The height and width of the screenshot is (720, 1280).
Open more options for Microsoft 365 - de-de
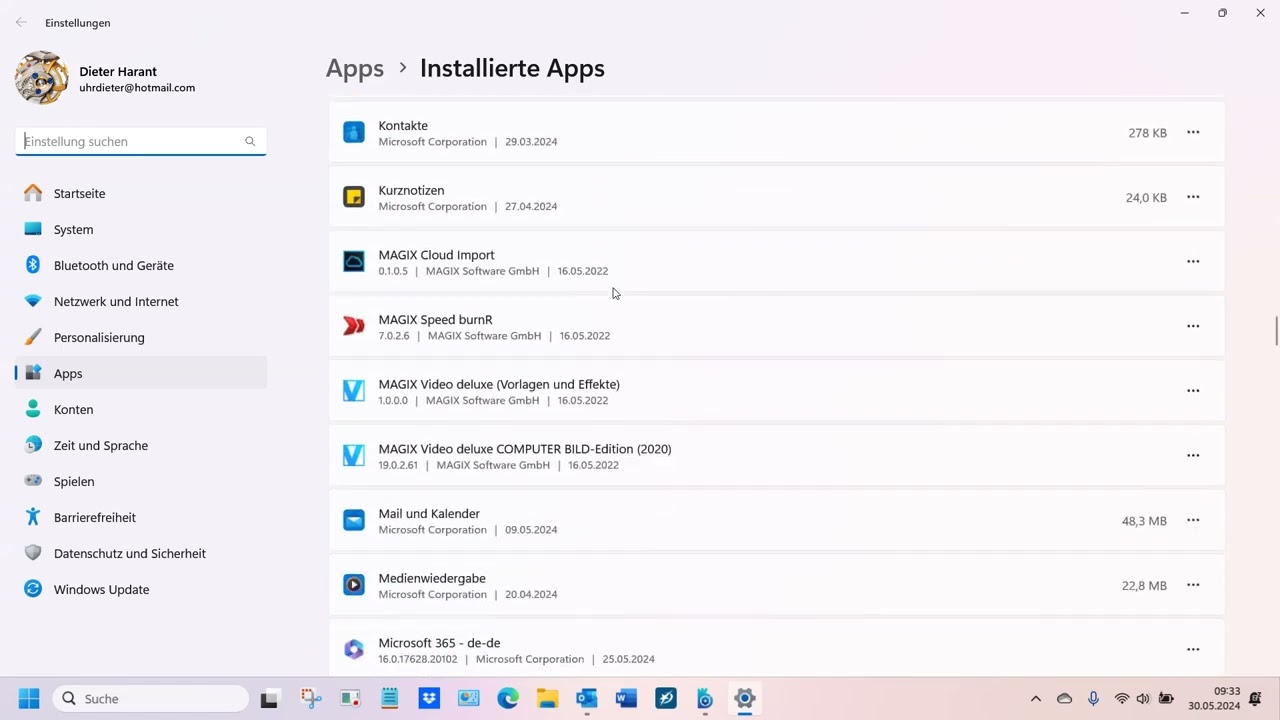point(1193,650)
